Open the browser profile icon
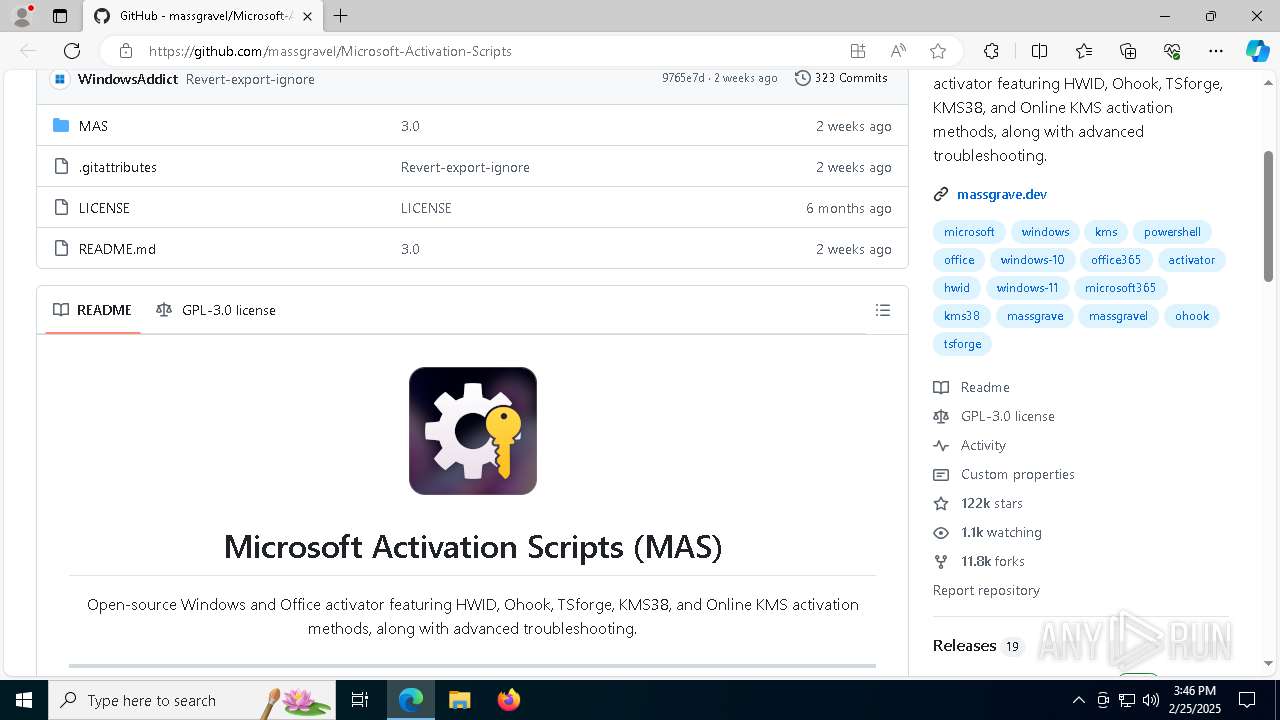This screenshot has height=720, width=1280. click(x=21, y=16)
